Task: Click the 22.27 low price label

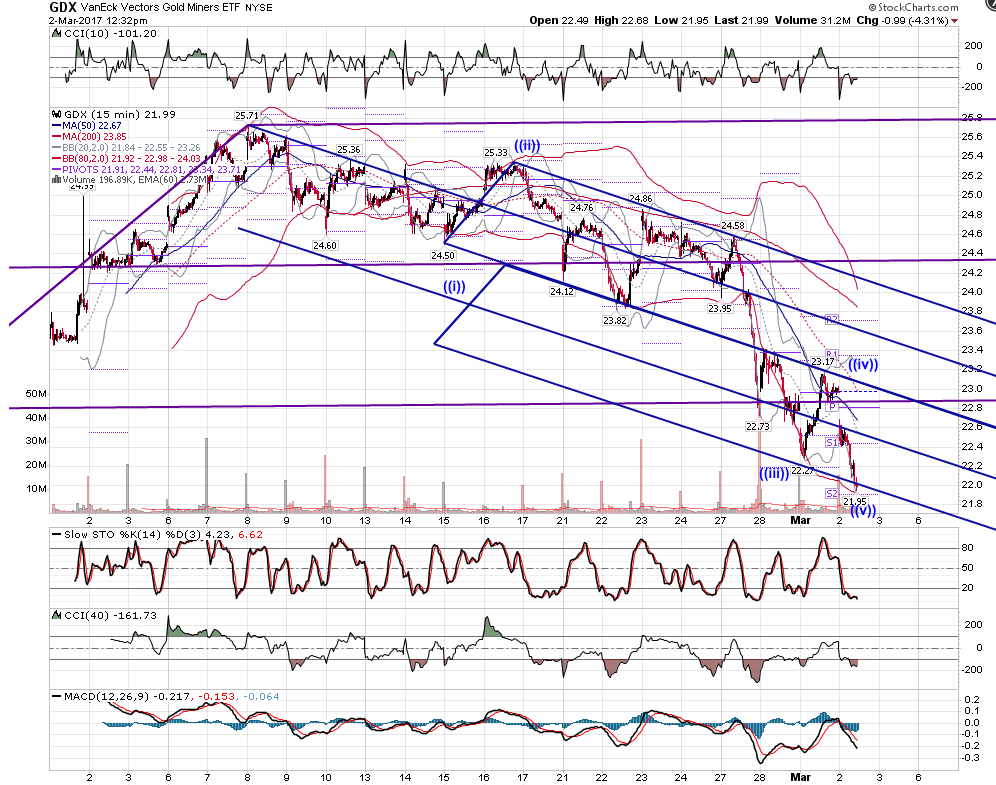Action: [x=802, y=471]
